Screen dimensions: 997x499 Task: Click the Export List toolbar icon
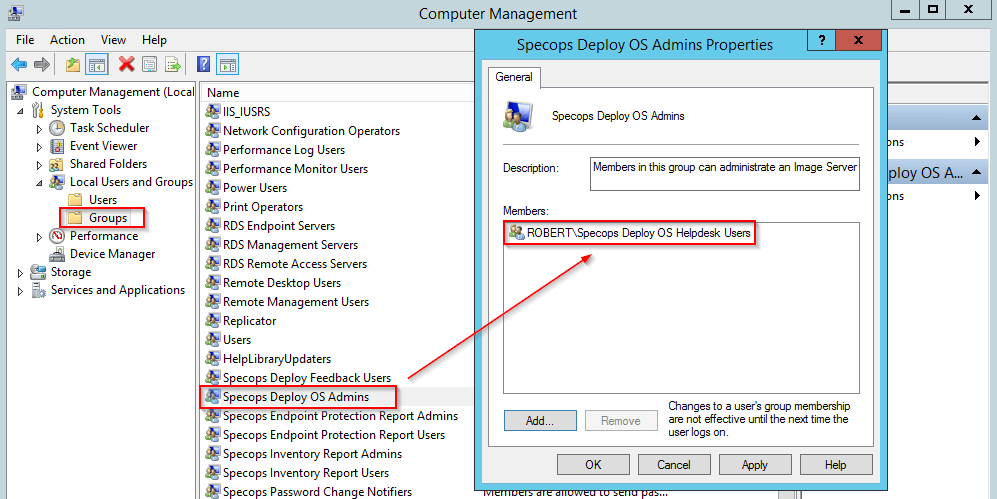(x=172, y=64)
